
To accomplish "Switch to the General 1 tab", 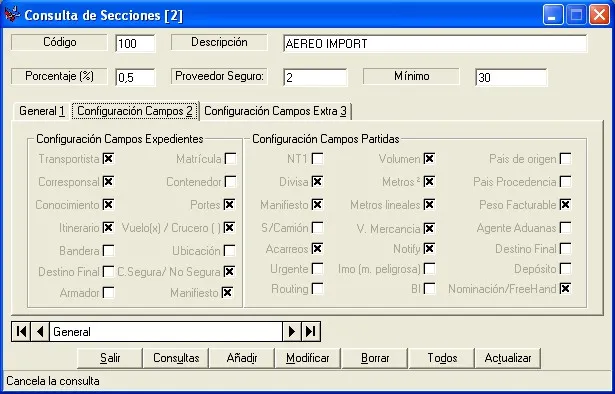I will (x=42, y=111).
